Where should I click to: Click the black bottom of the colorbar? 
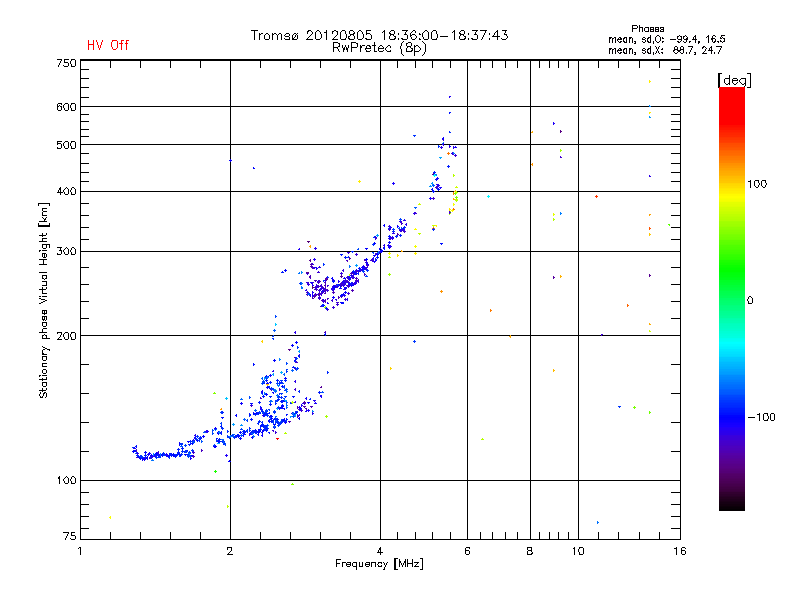click(732, 503)
